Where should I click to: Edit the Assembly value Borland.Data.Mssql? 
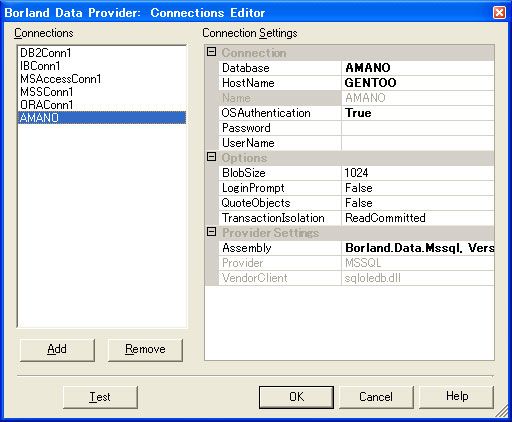point(418,248)
